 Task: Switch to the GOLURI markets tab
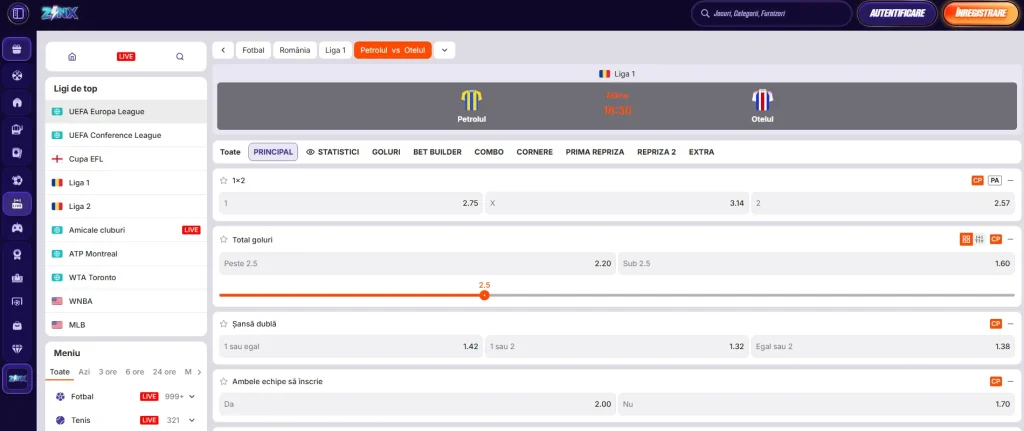pyautogui.click(x=386, y=152)
